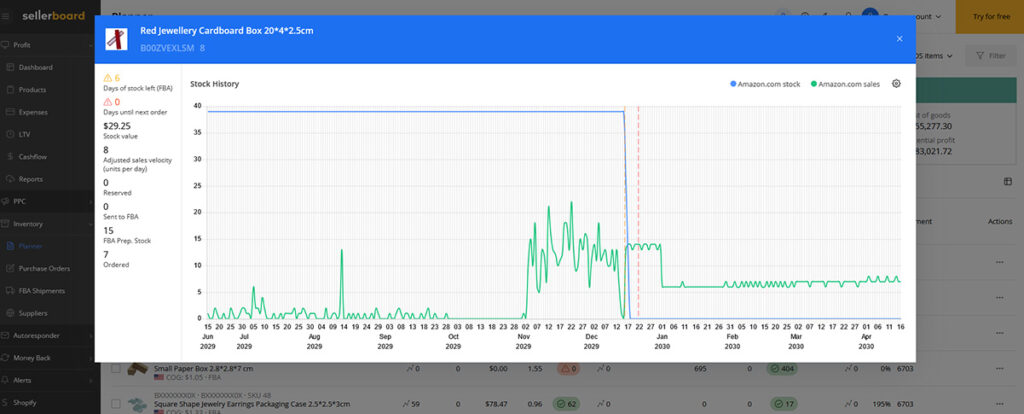Click the Planner sidebar icon

(x=10, y=246)
